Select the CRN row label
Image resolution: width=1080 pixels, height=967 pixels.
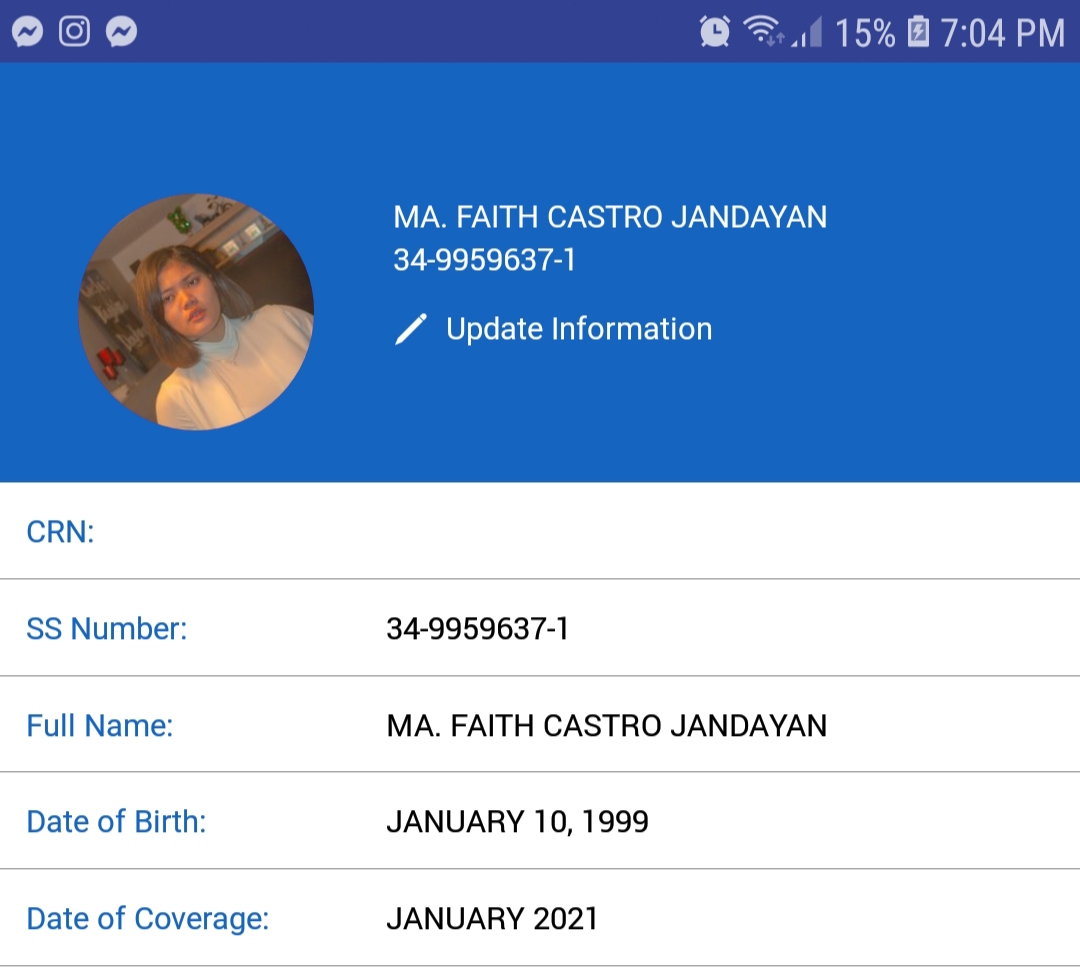point(60,532)
